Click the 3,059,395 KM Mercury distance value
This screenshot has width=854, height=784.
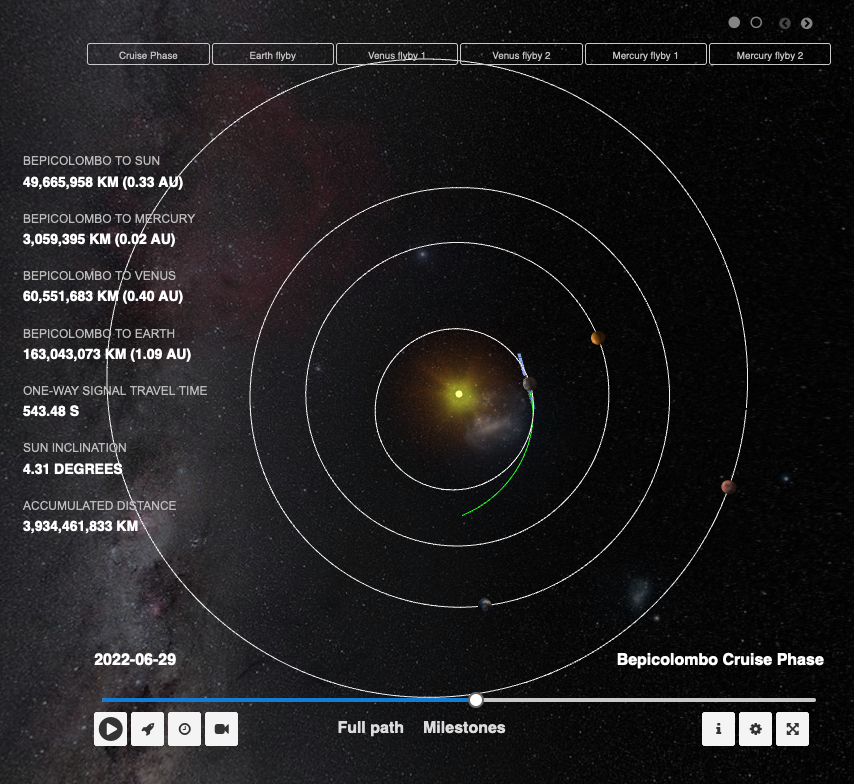99,239
